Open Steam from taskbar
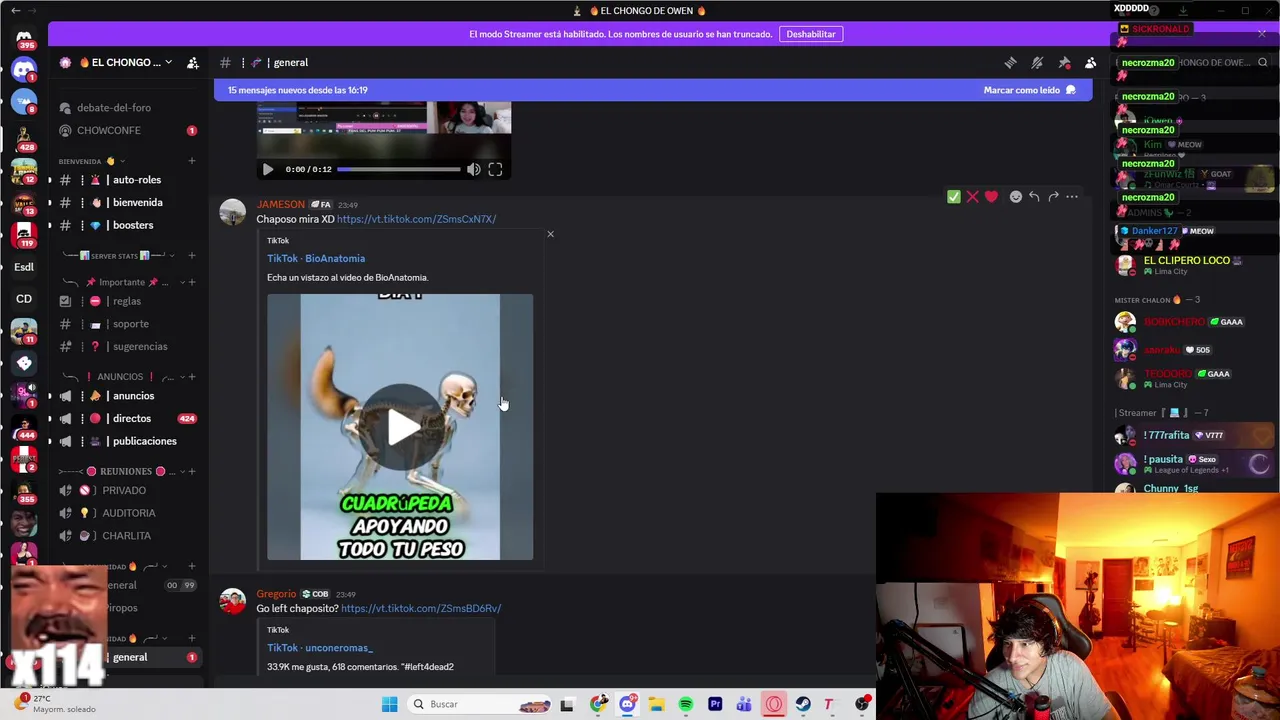This screenshot has height=720, width=1280. [x=803, y=704]
